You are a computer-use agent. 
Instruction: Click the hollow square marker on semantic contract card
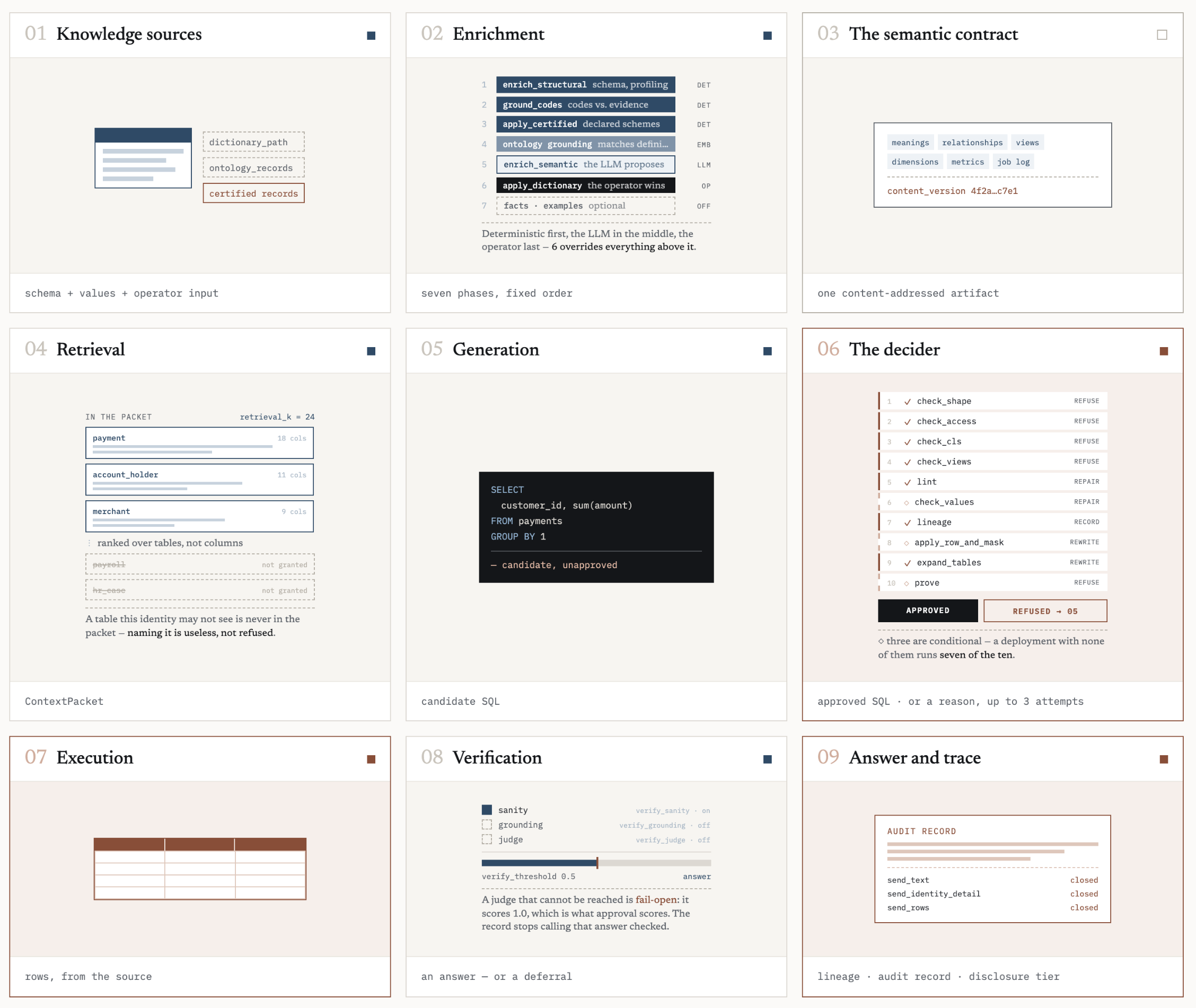click(x=1162, y=35)
